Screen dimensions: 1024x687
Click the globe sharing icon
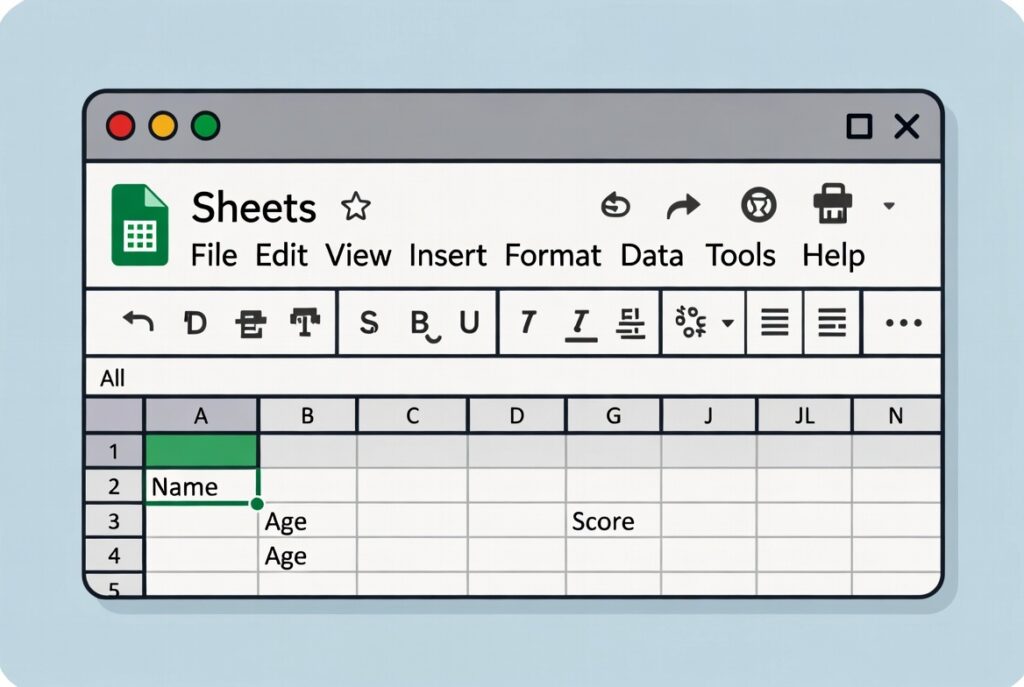click(757, 205)
